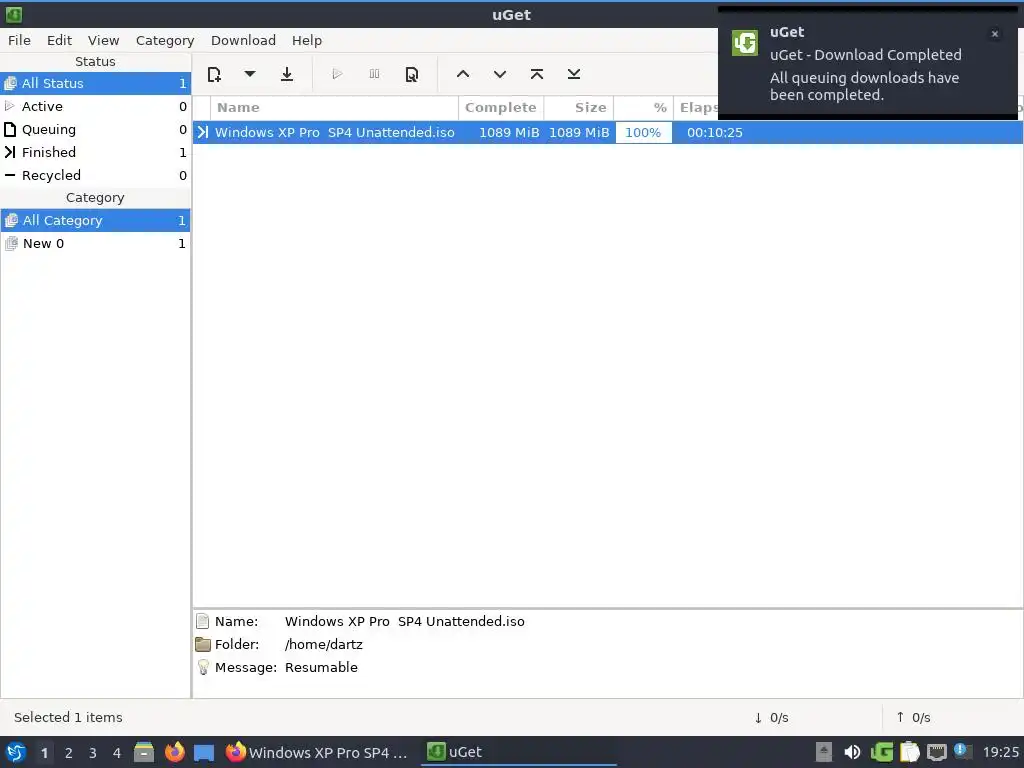The width and height of the screenshot is (1024, 768).
Task: Select All Status in sidebar
Action: (x=95, y=84)
